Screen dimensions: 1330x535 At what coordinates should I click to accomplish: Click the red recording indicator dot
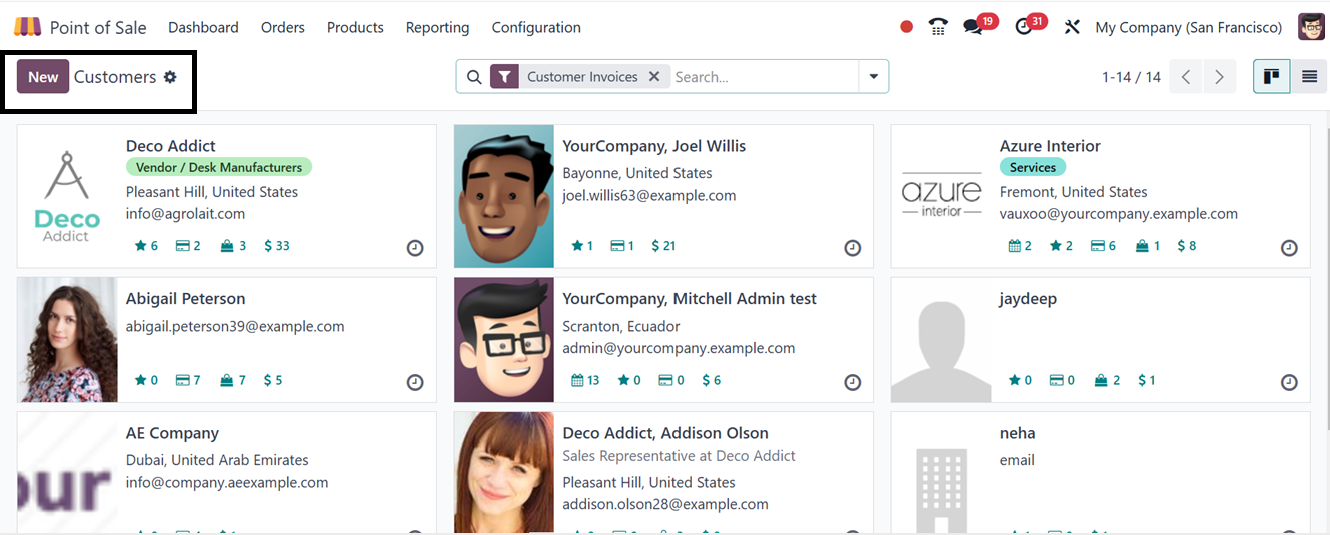tap(906, 27)
